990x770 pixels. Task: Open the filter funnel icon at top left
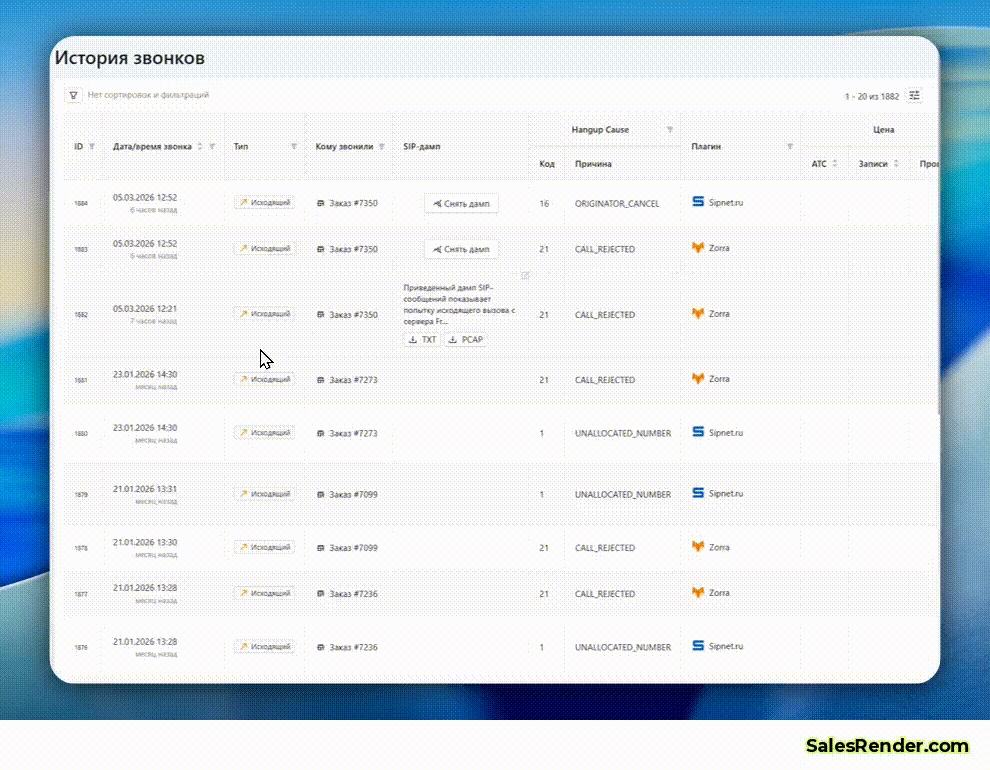pos(73,94)
